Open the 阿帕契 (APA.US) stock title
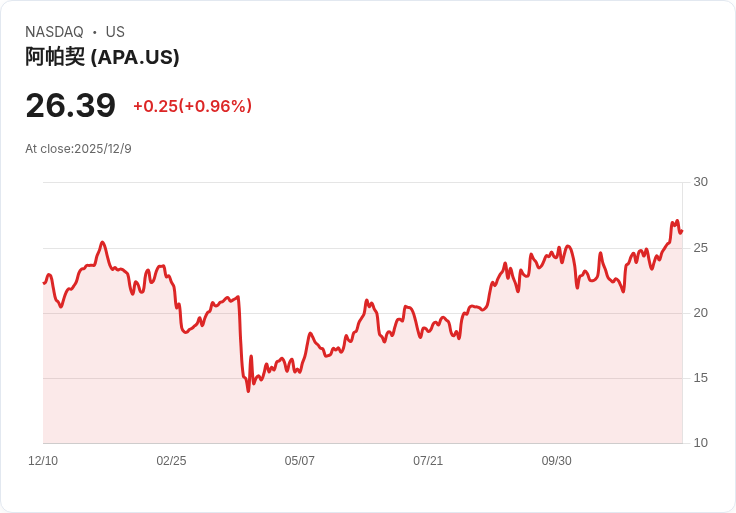The height and width of the screenshot is (513, 736). [x=102, y=57]
